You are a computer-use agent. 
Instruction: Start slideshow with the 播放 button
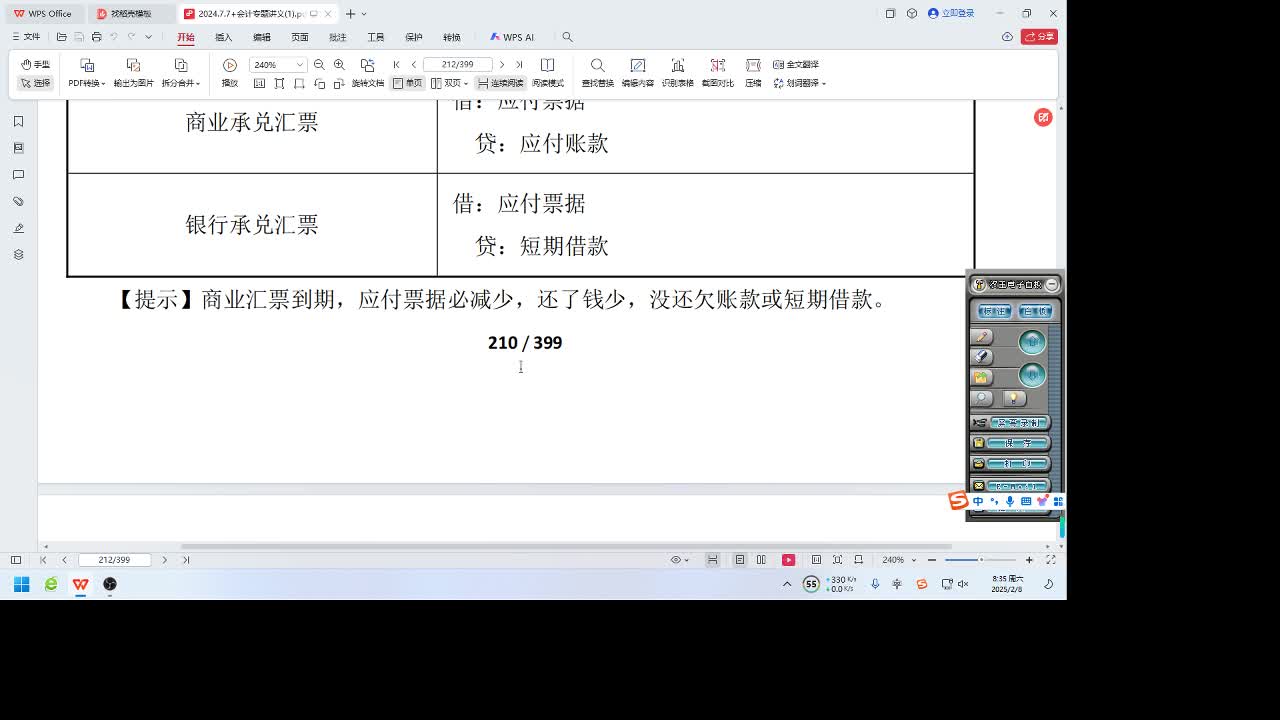coord(230,73)
